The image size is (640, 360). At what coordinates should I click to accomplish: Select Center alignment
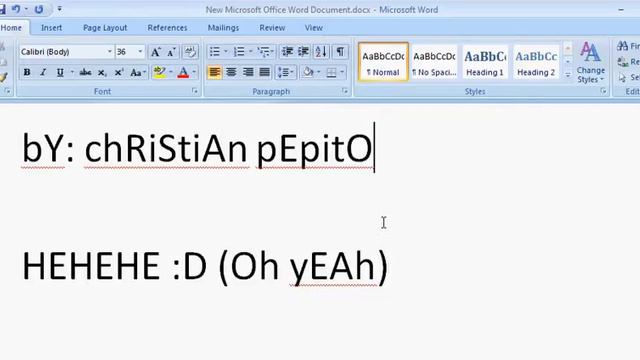click(231, 73)
